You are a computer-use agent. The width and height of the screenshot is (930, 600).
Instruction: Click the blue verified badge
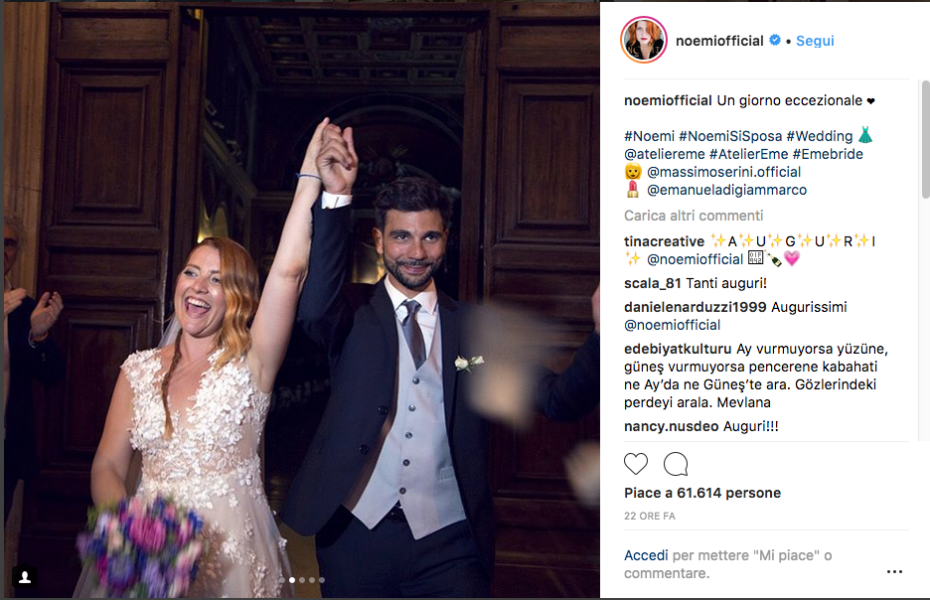click(x=775, y=40)
